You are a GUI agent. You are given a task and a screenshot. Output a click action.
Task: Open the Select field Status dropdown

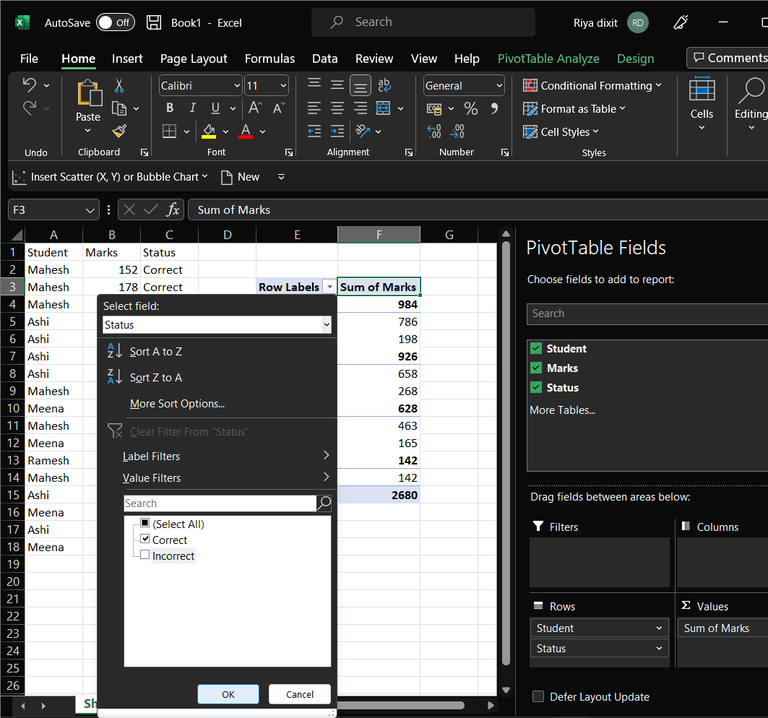point(326,325)
